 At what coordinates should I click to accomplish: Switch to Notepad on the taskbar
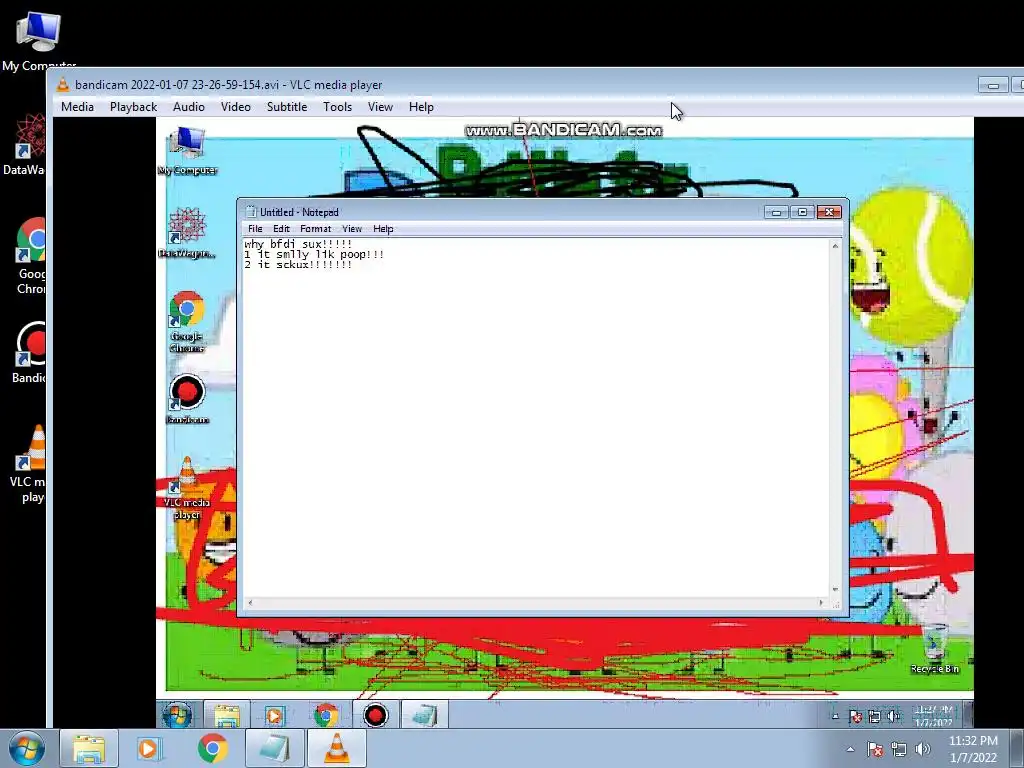(x=274, y=748)
